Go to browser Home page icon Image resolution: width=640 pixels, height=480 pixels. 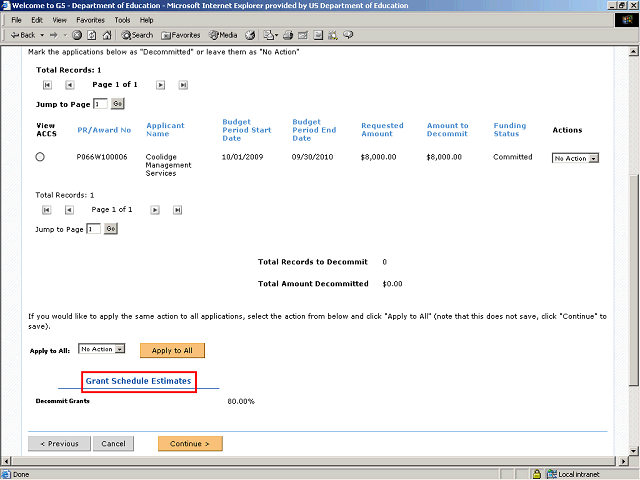pyautogui.click(x=104, y=35)
